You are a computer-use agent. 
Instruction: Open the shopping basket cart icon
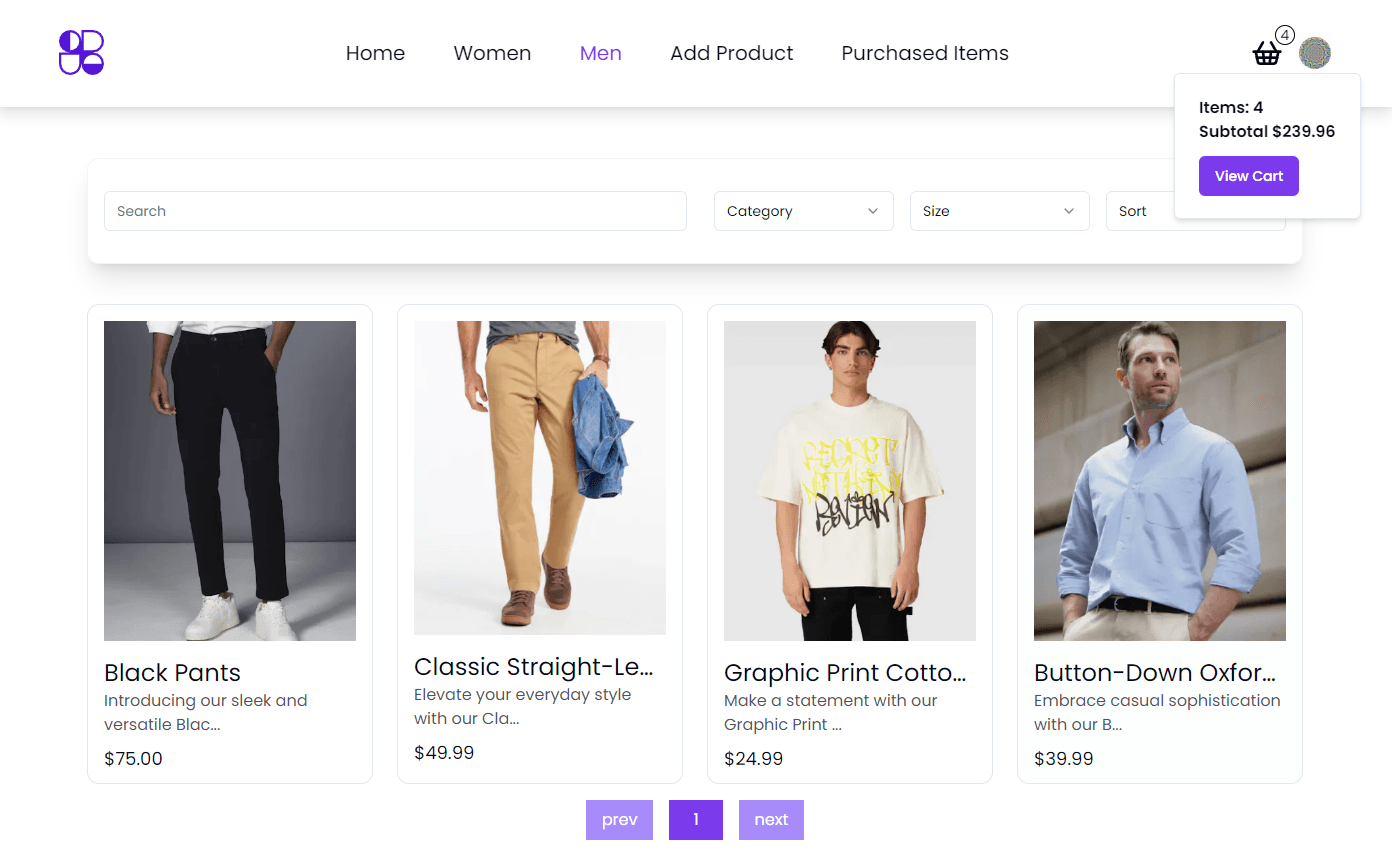1267,53
